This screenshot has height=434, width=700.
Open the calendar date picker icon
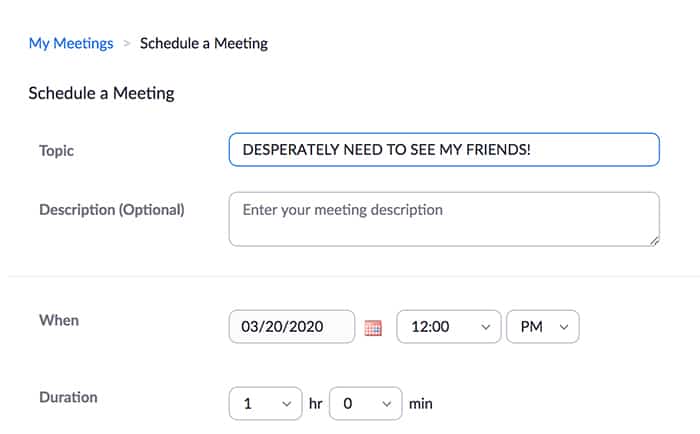tap(373, 328)
